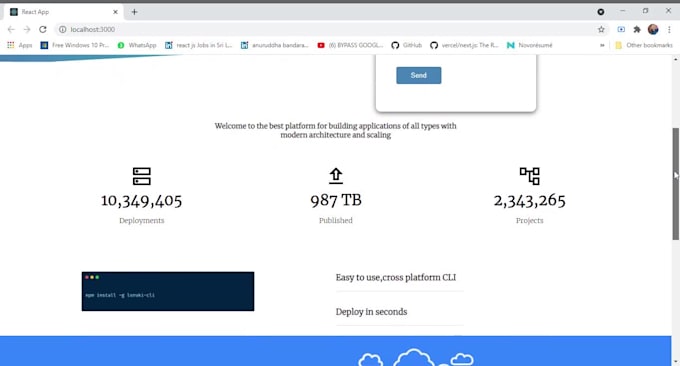Click the Send button
680x366 pixels.
click(418, 75)
